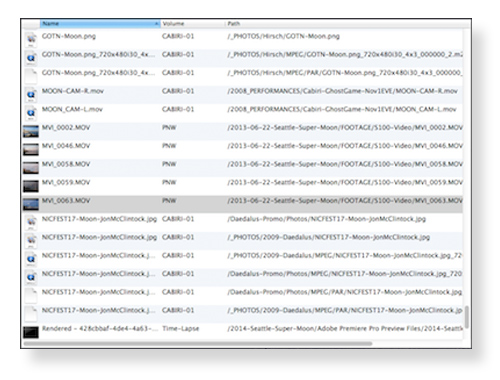Select the MVI_0046.MOV video thumbnail
The image size is (500, 380).
(31, 149)
